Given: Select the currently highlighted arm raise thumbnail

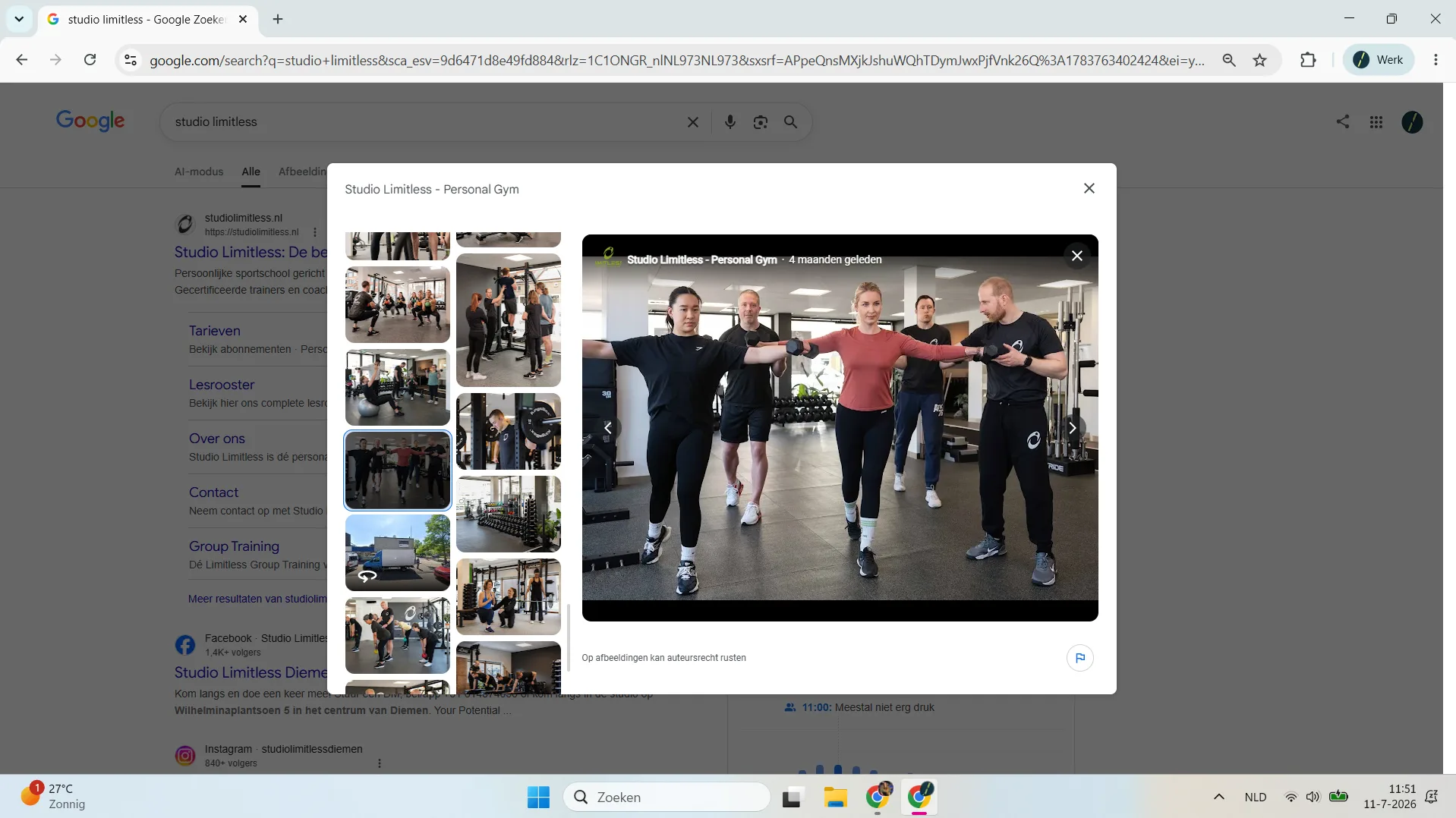Looking at the screenshot, I should click(398, 470).
